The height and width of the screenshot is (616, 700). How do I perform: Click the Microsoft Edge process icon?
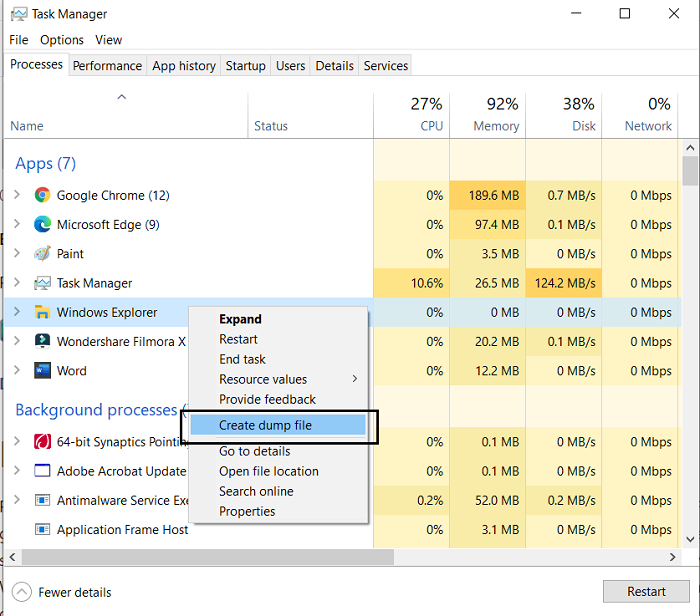[x=42, y=224]
